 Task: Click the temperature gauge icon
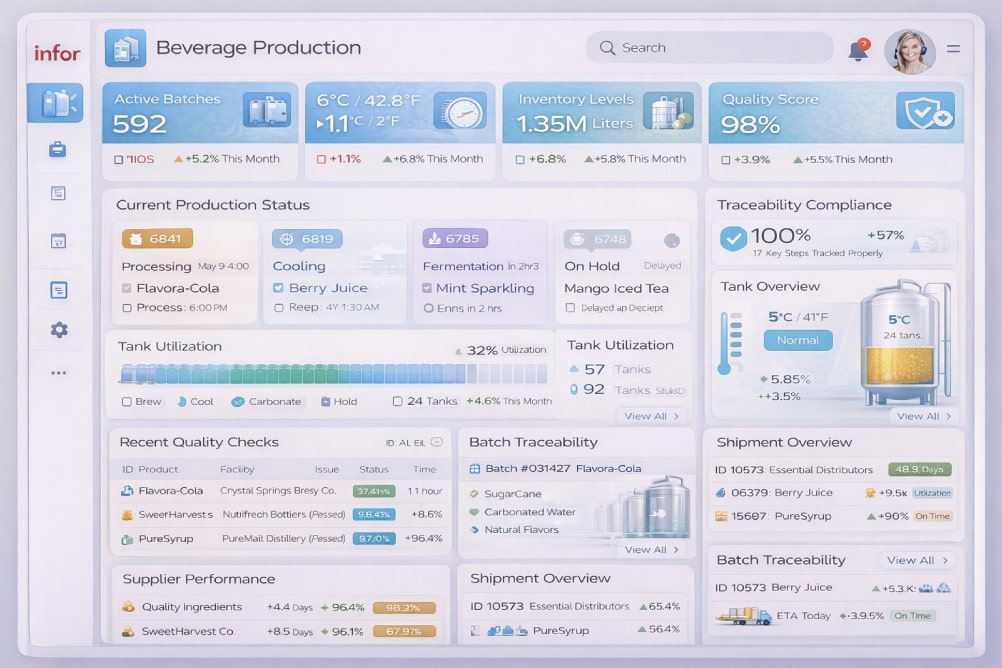click(x=464, y=111)
